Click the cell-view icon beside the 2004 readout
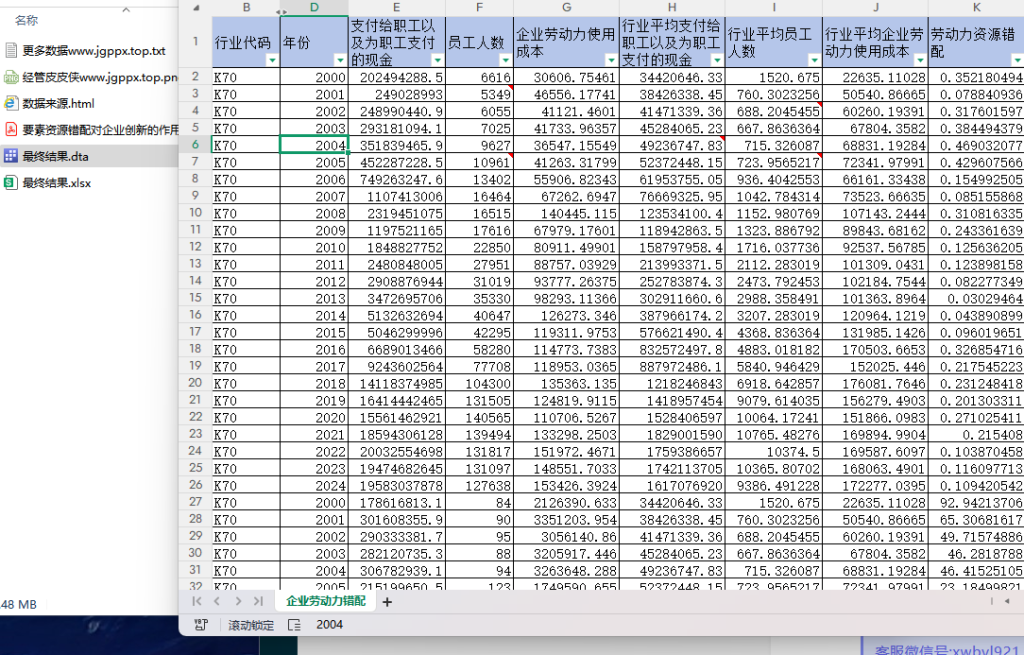Viewport: 1024px width, 655px height. coord(295,625)
